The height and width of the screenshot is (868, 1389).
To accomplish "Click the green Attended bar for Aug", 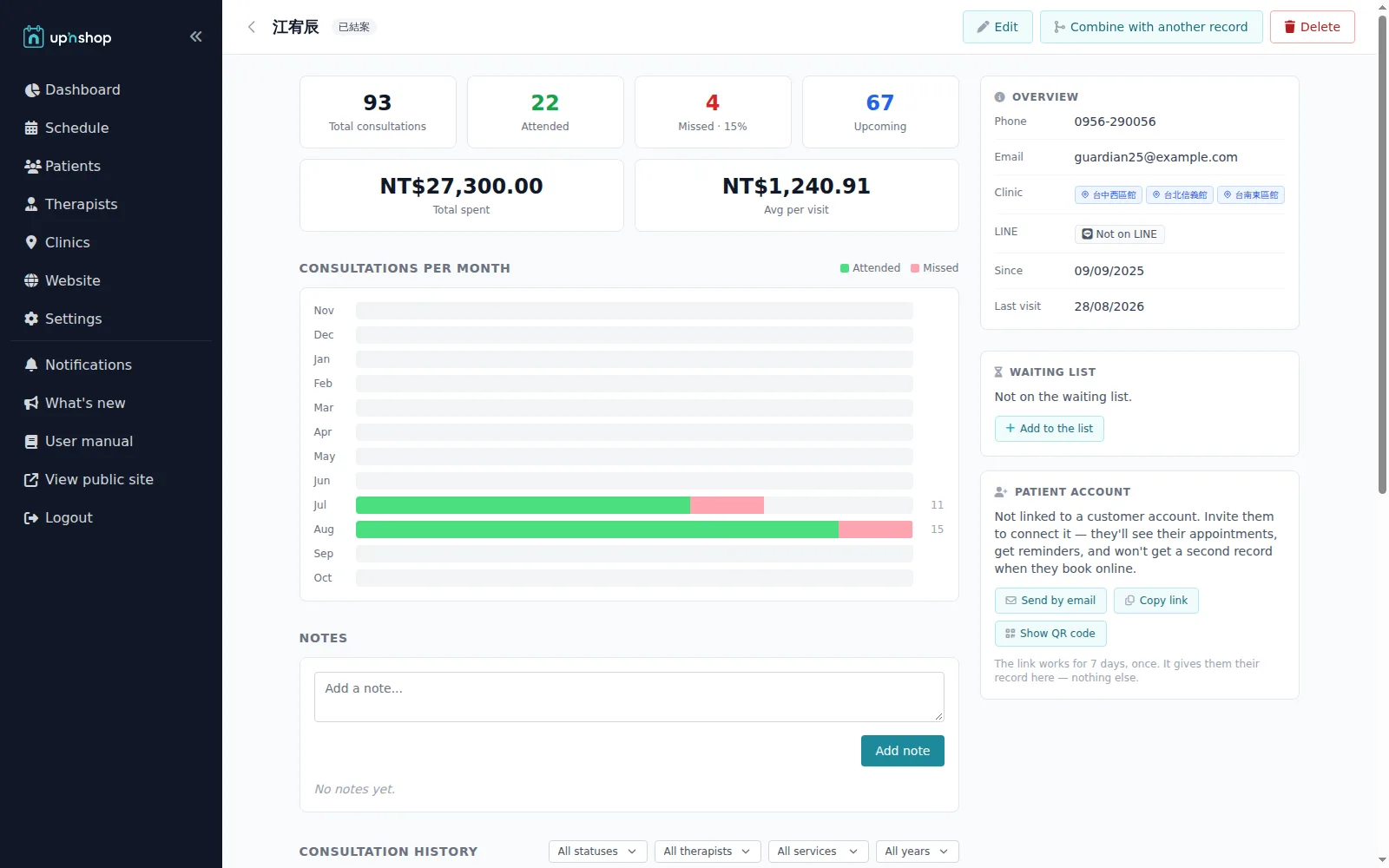I will tap(597, 529).
